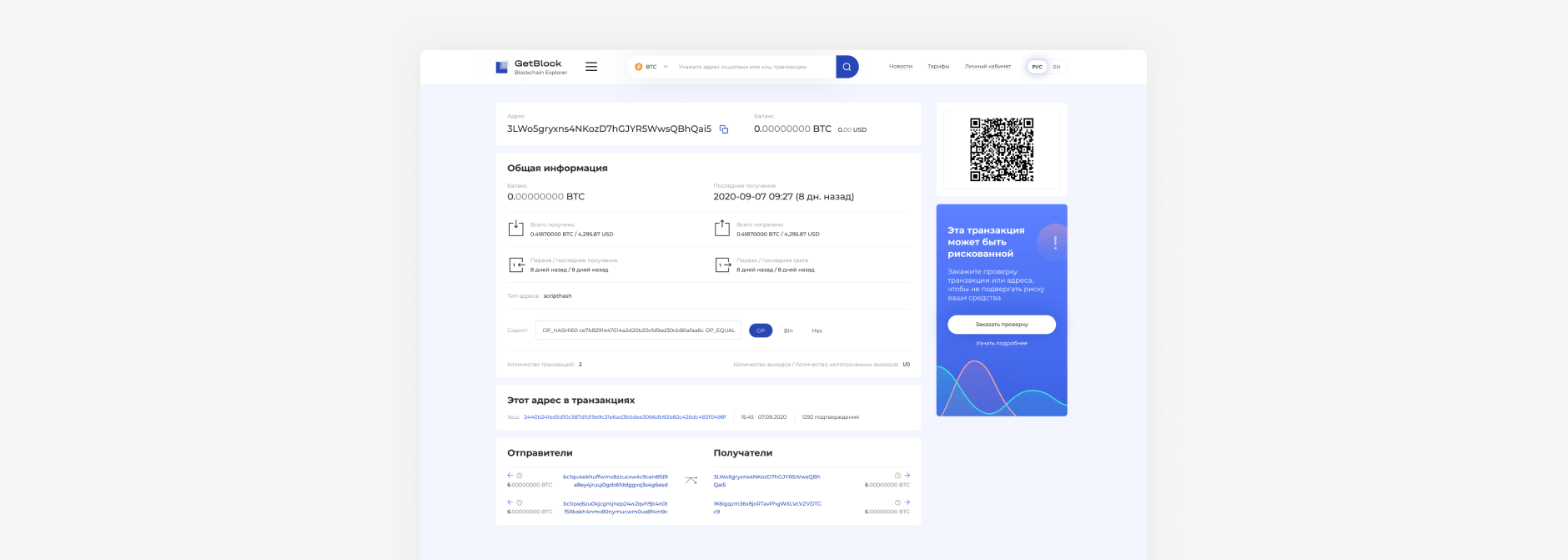Click the time 15:45 07.08.2020

763,416
